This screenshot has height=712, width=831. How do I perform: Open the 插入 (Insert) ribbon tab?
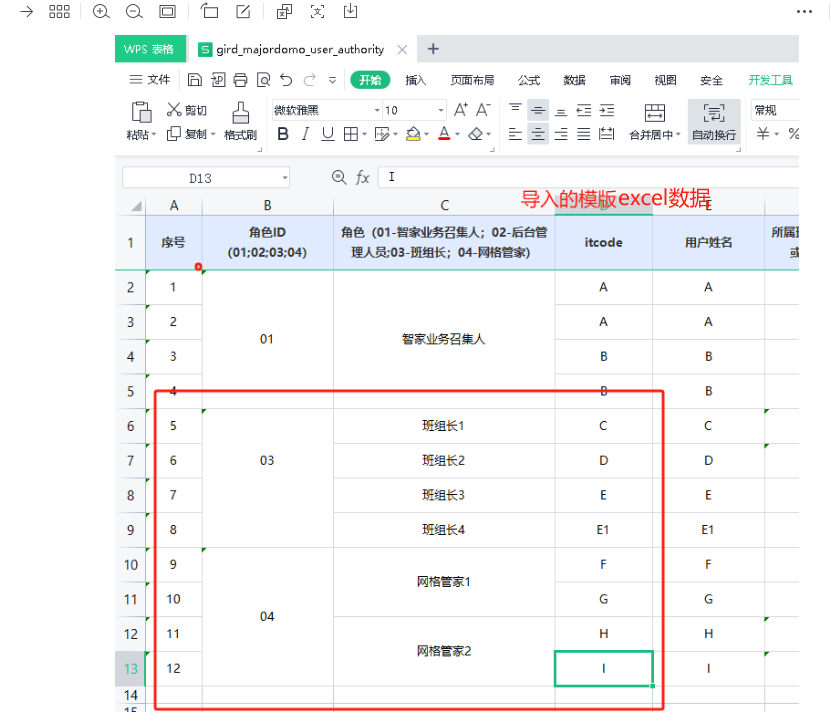416,80
